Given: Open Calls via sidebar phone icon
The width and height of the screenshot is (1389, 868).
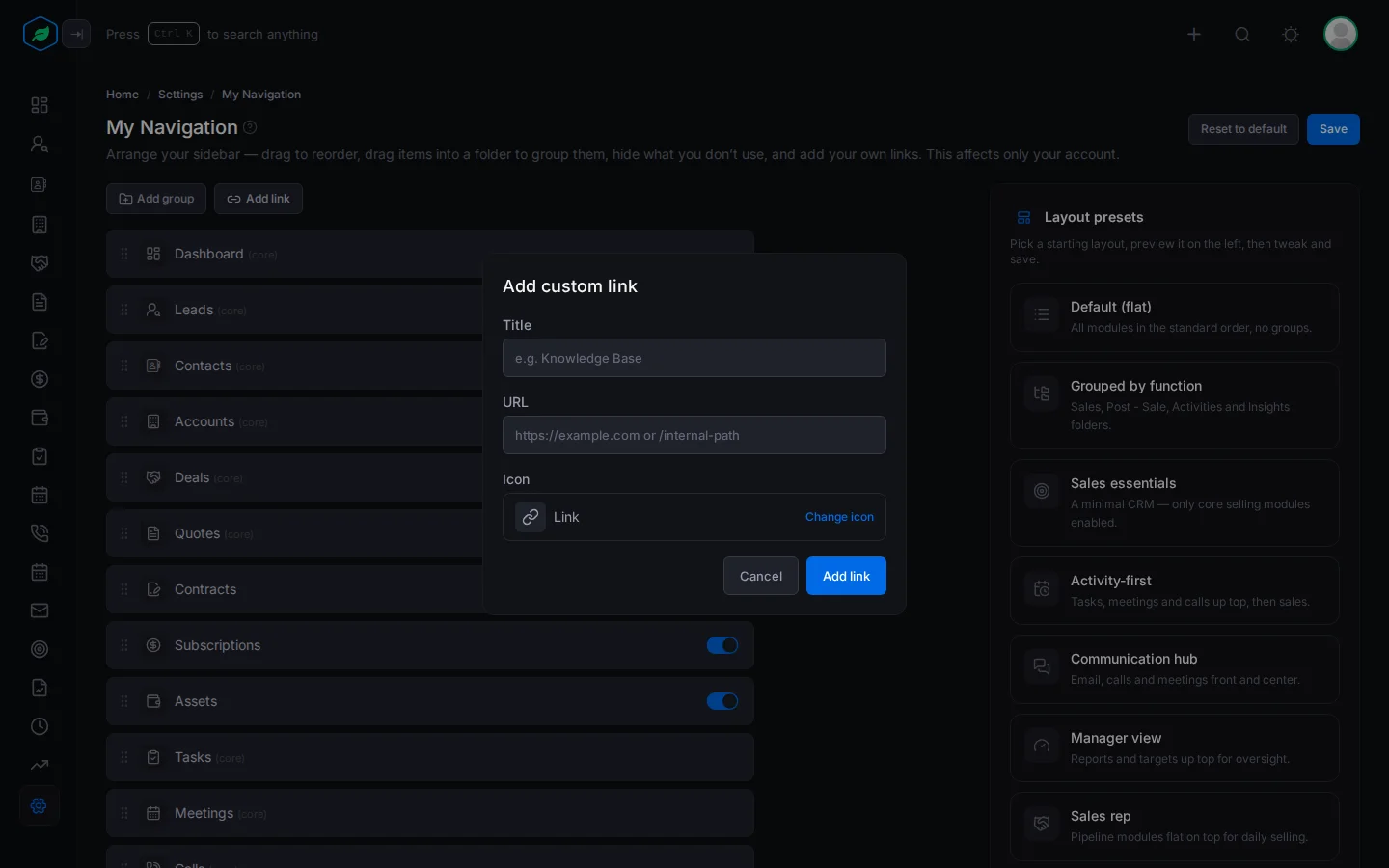Looking at the screenshot, I should 40,533.
